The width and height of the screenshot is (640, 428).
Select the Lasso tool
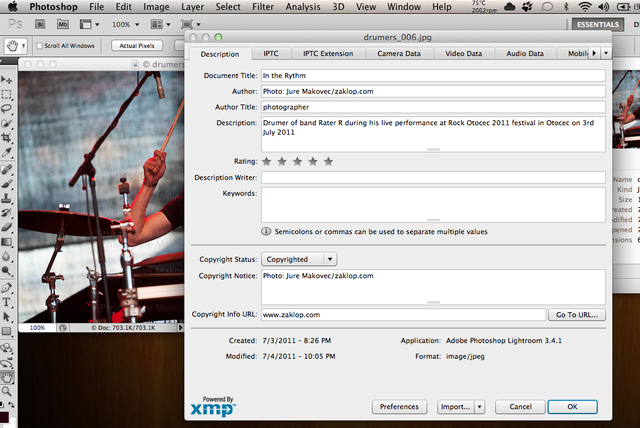tap(6, 109)
